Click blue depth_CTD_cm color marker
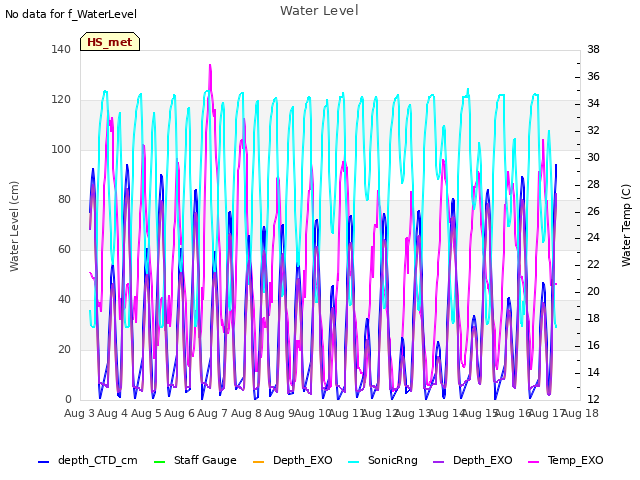This screenshot has width=640, height=480. pyautogui.click(x=43, y=462)
